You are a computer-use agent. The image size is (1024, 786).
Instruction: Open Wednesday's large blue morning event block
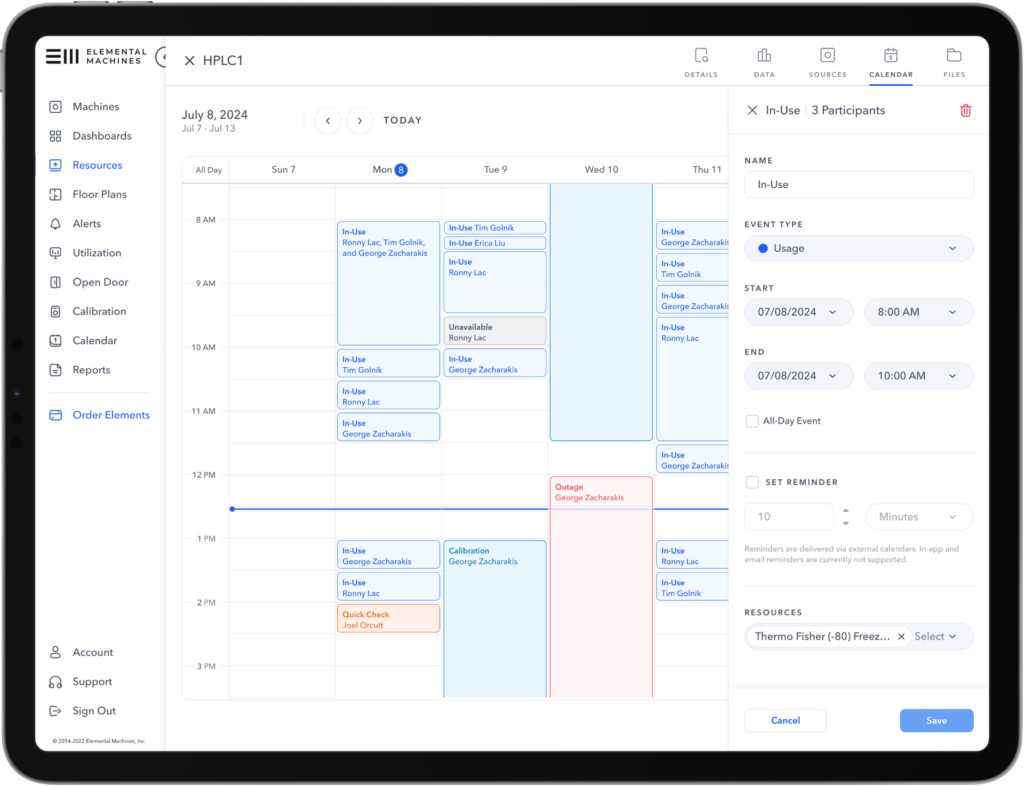coord(601,312)
